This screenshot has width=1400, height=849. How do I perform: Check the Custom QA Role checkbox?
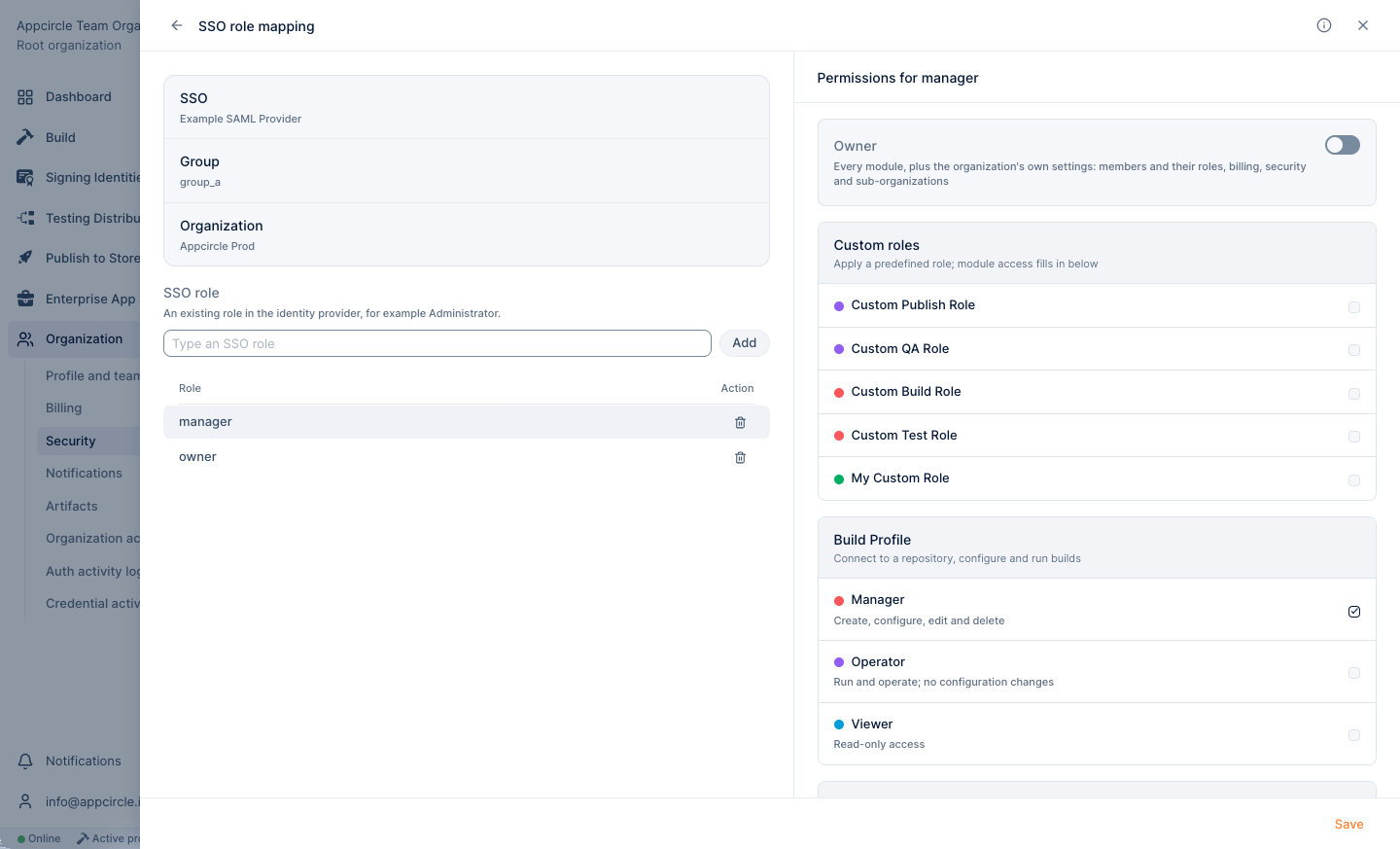(1354, 350)
